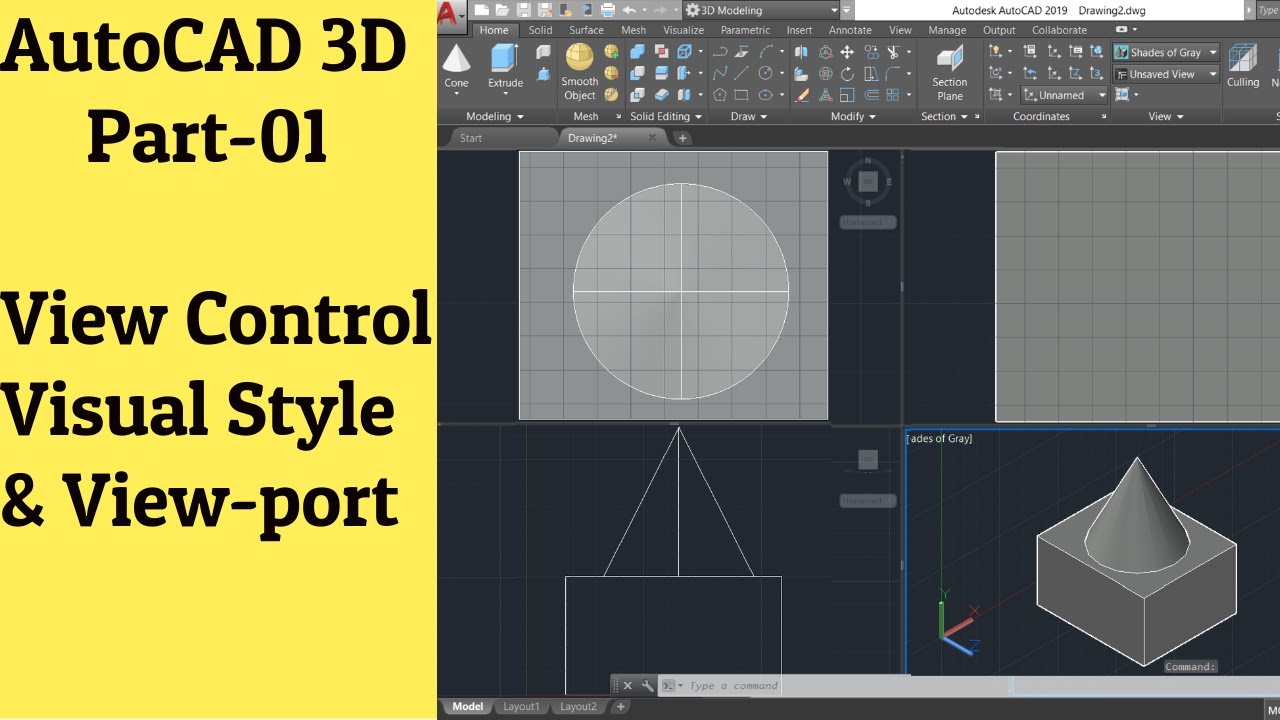This screenshot has width=1280, height=720.
Task: Expand the Section panel
Action: (x=944, y=116)
